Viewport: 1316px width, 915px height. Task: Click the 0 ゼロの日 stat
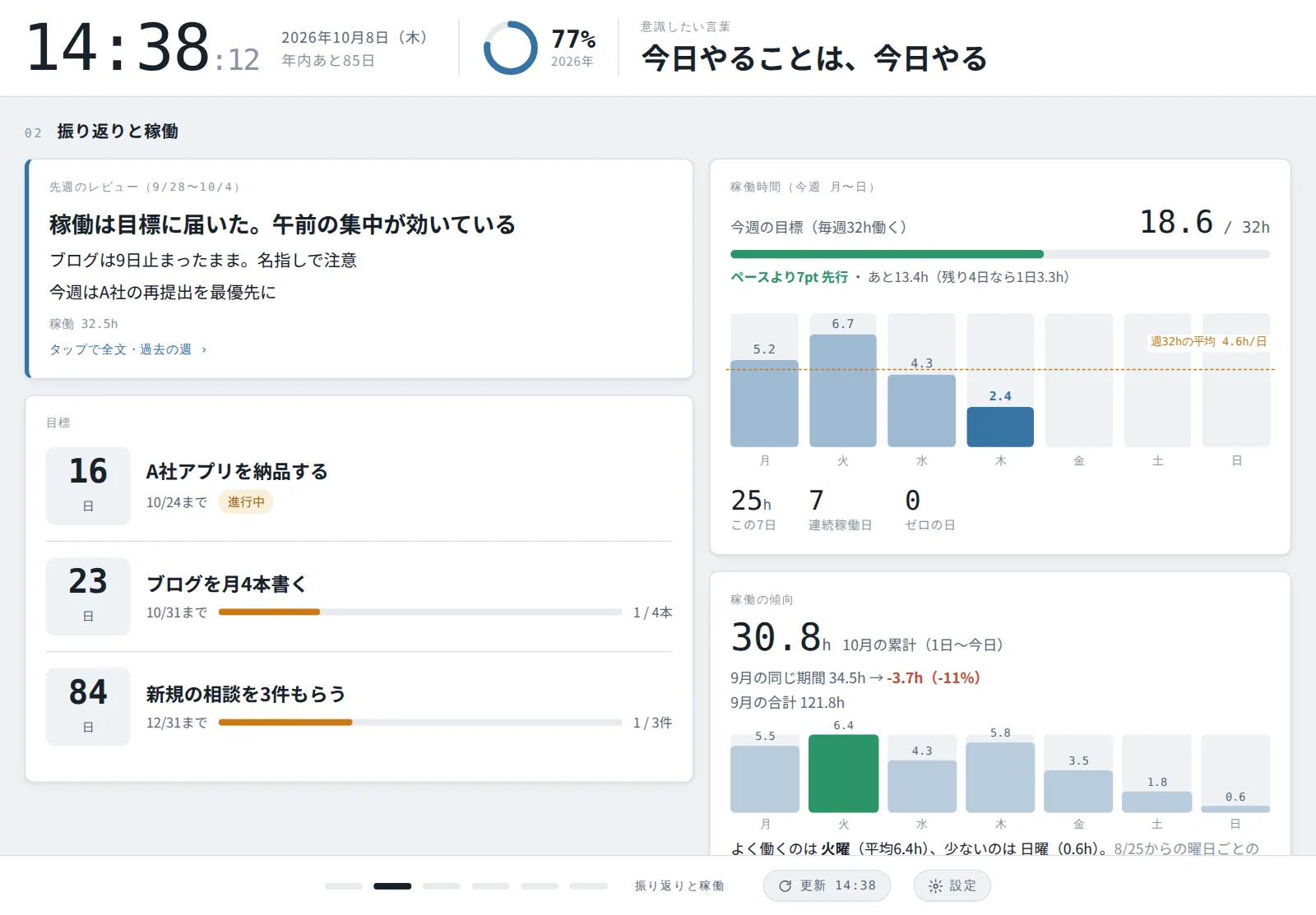[930, 510]
